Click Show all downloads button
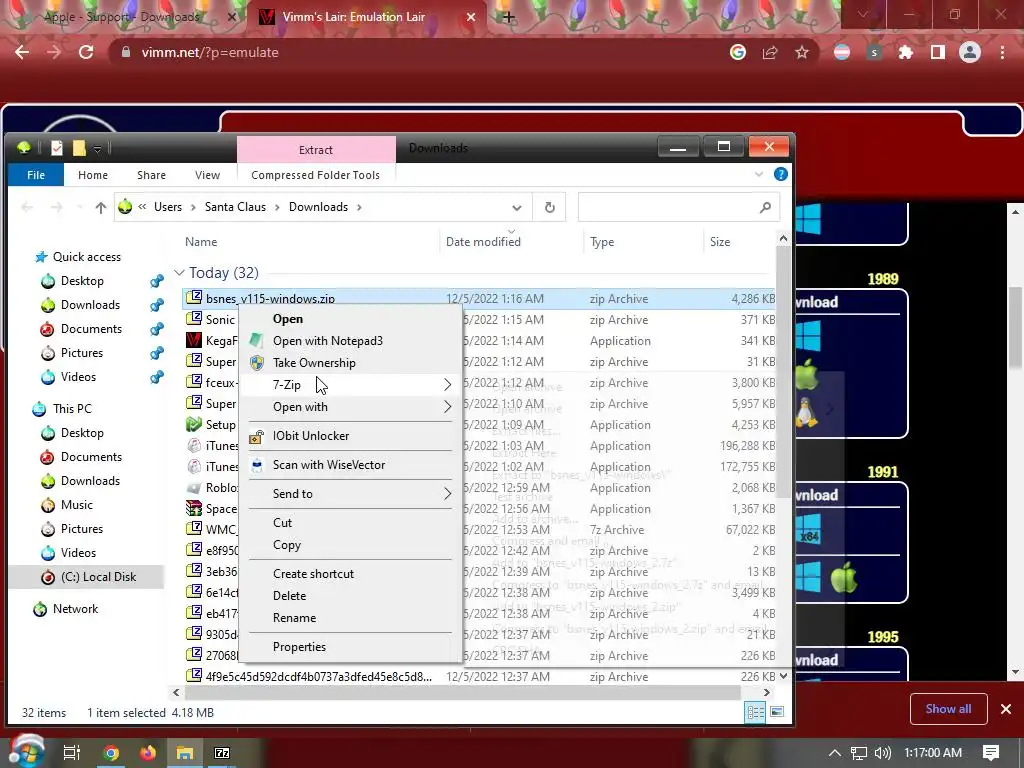 [x=948, y=709]
